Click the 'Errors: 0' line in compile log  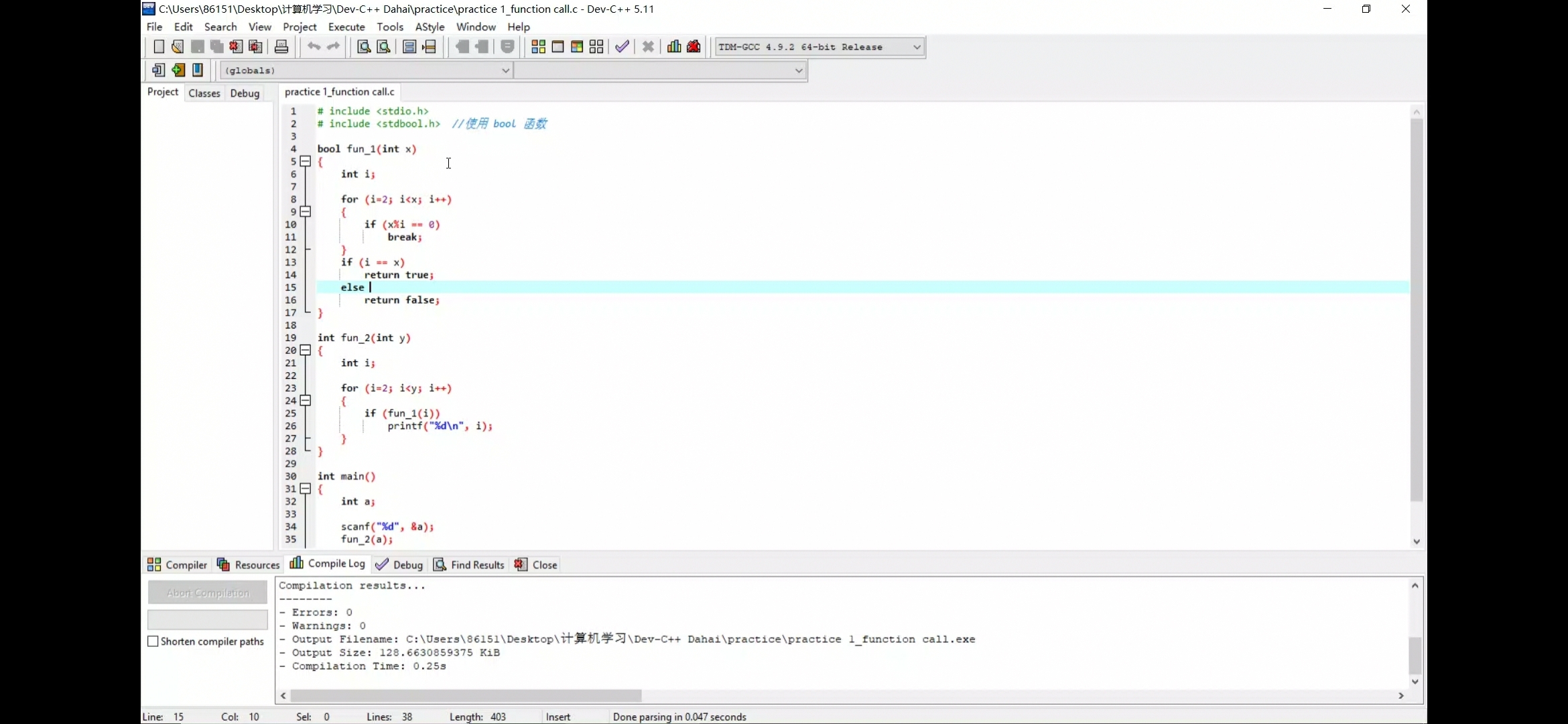click(x=316, y=613)
